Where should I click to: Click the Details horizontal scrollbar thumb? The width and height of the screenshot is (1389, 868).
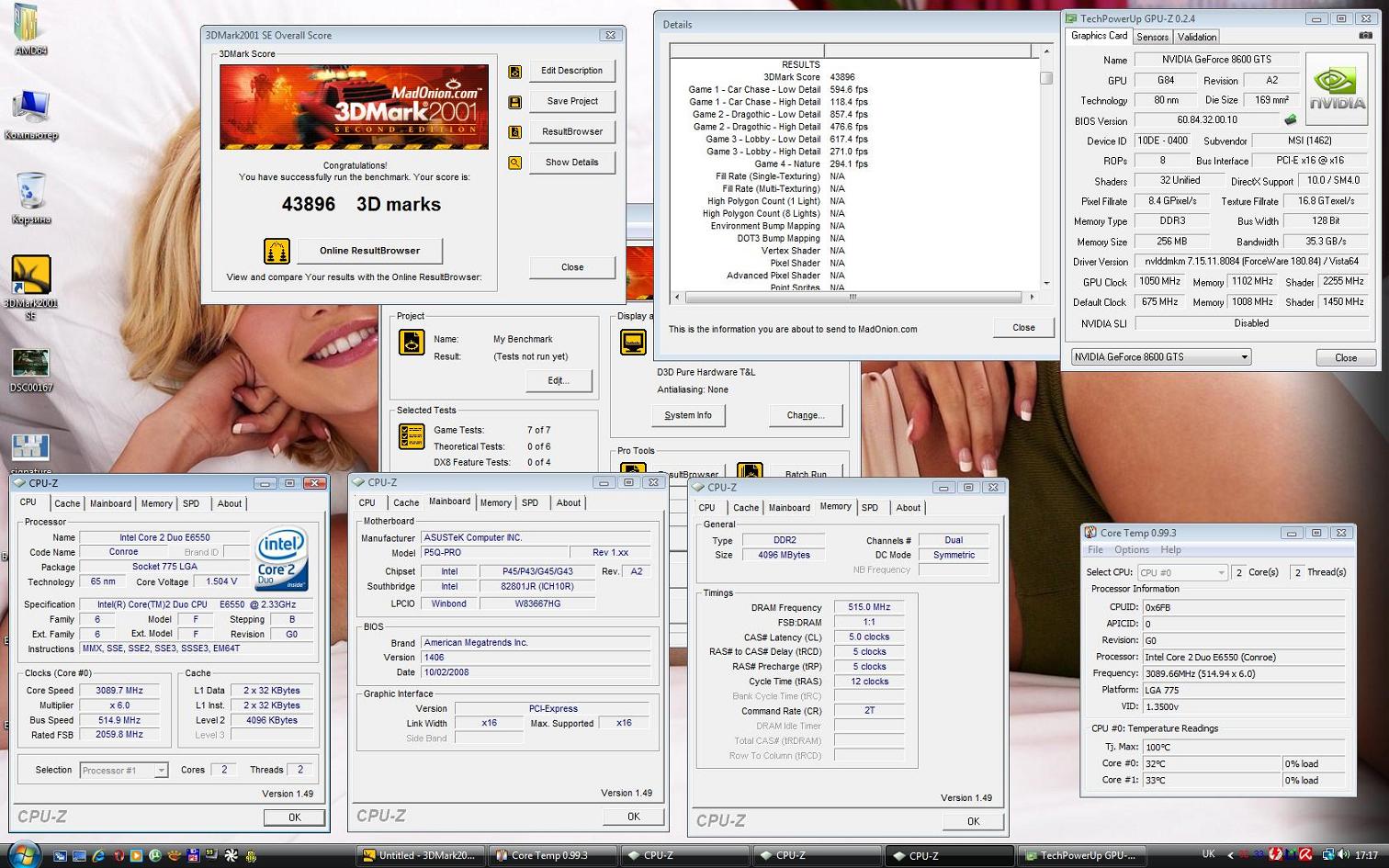(853, 297)
